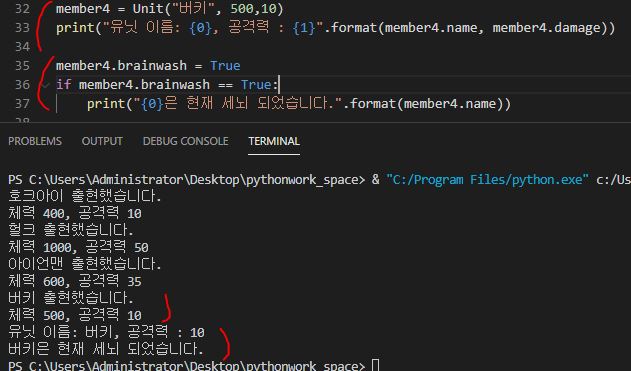631x371 pixels.
Task: Click line number 37 in the gutter
Action: coord(22,104)
